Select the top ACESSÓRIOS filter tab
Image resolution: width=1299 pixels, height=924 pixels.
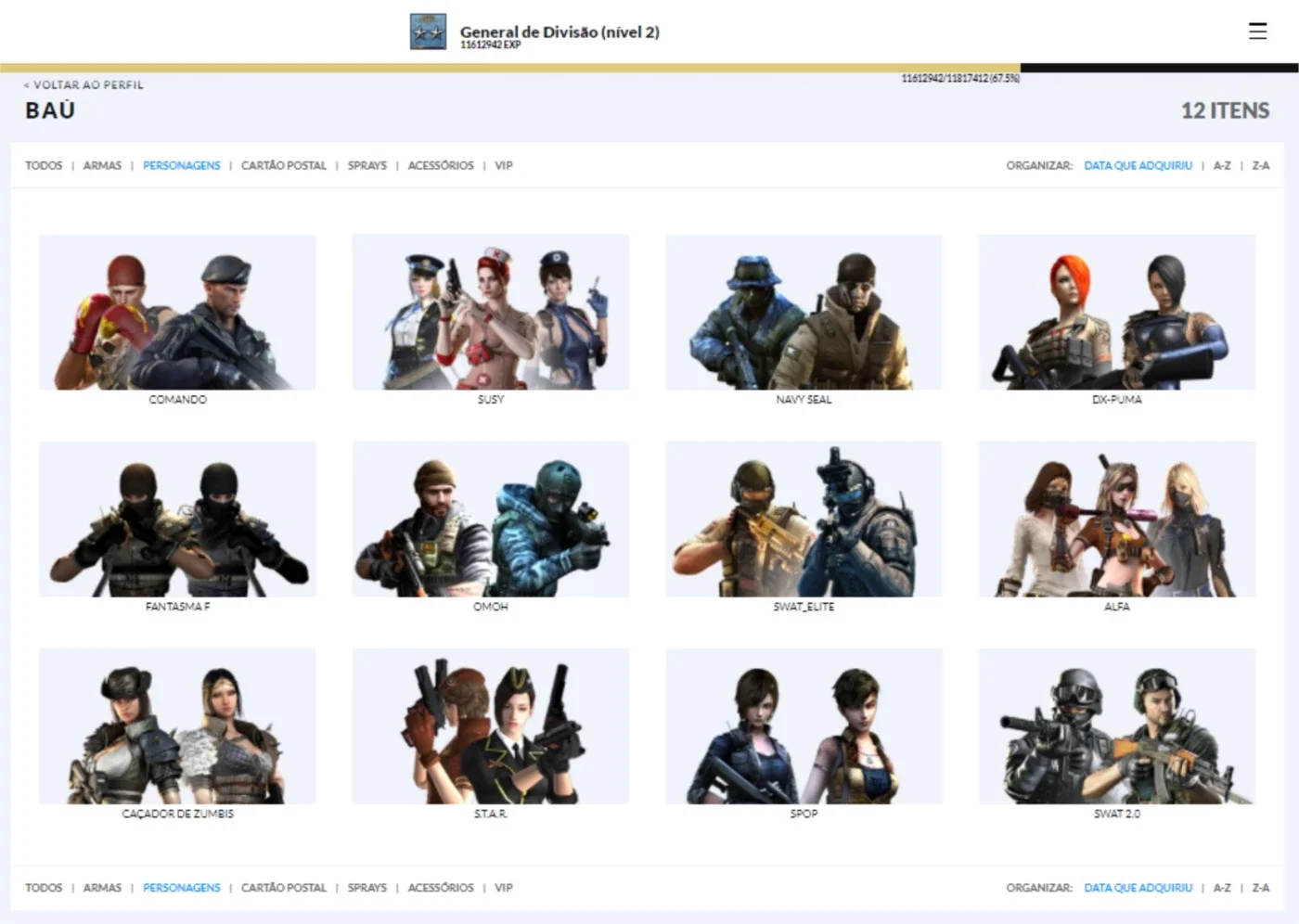[441, 165]
